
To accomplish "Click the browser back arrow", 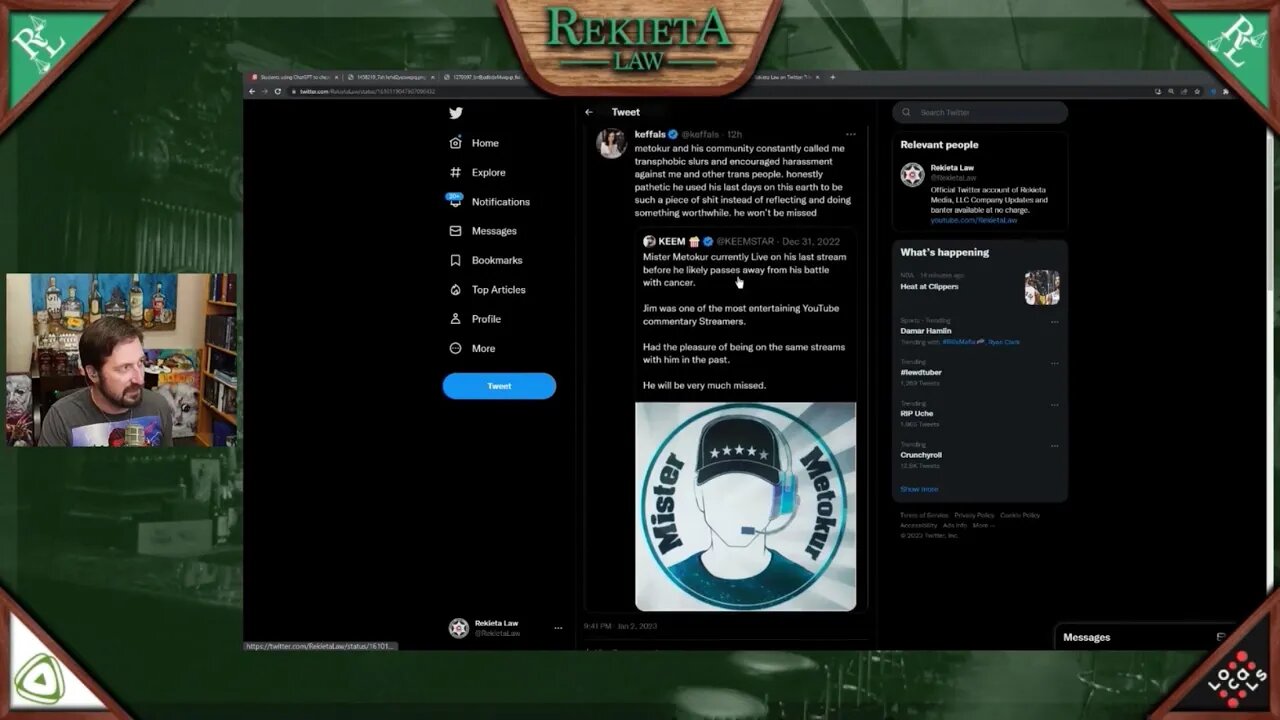I will (251, 91).
